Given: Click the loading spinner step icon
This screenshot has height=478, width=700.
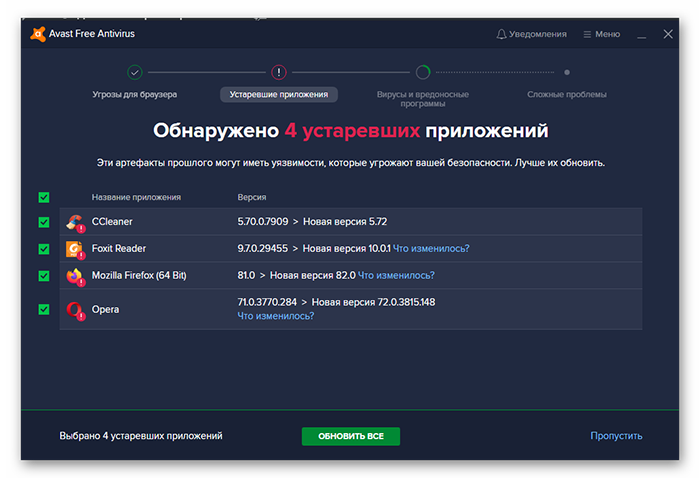Looking at the screenshot, I should [x=423, y=72].
